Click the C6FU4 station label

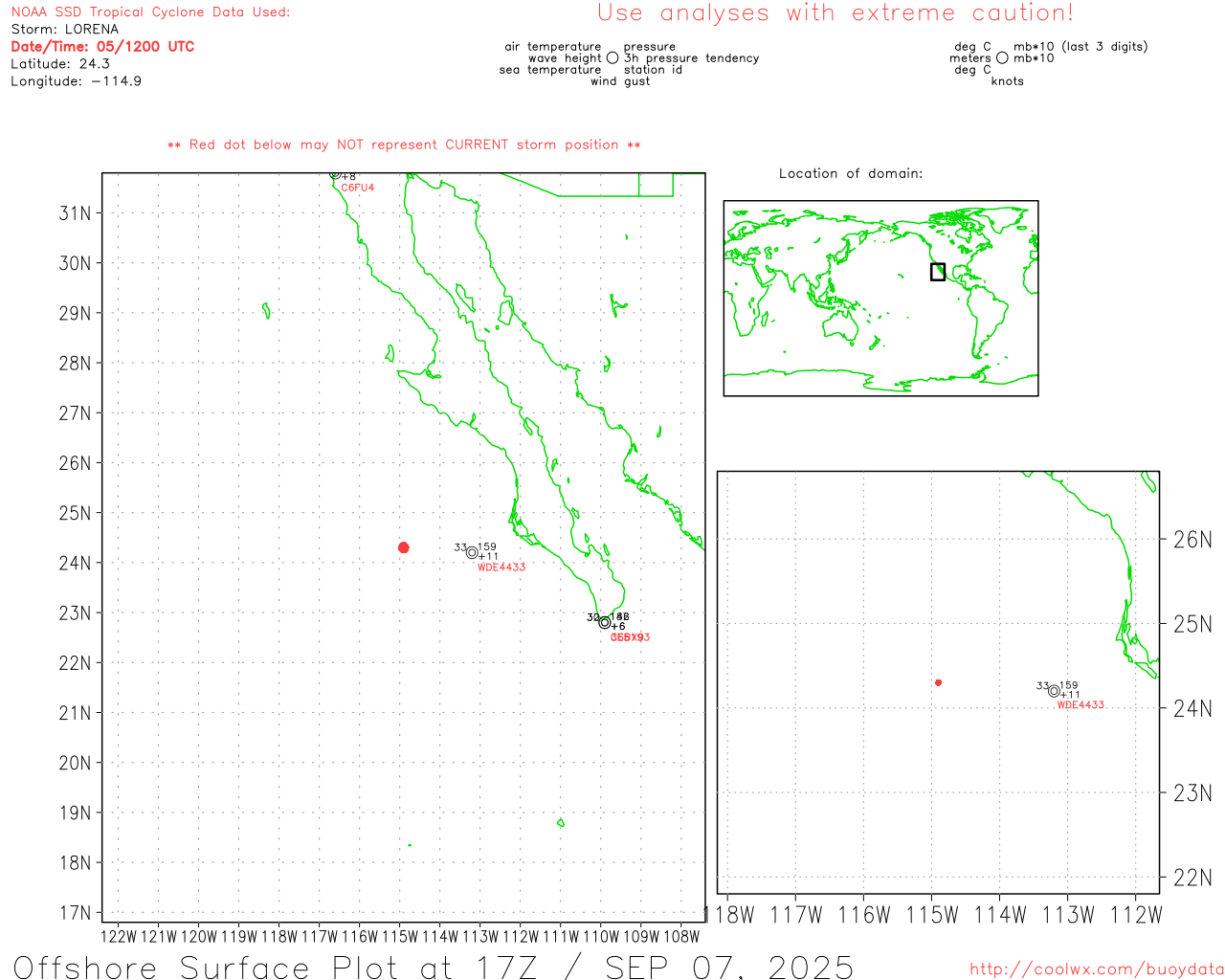click(x=358, y=188)
